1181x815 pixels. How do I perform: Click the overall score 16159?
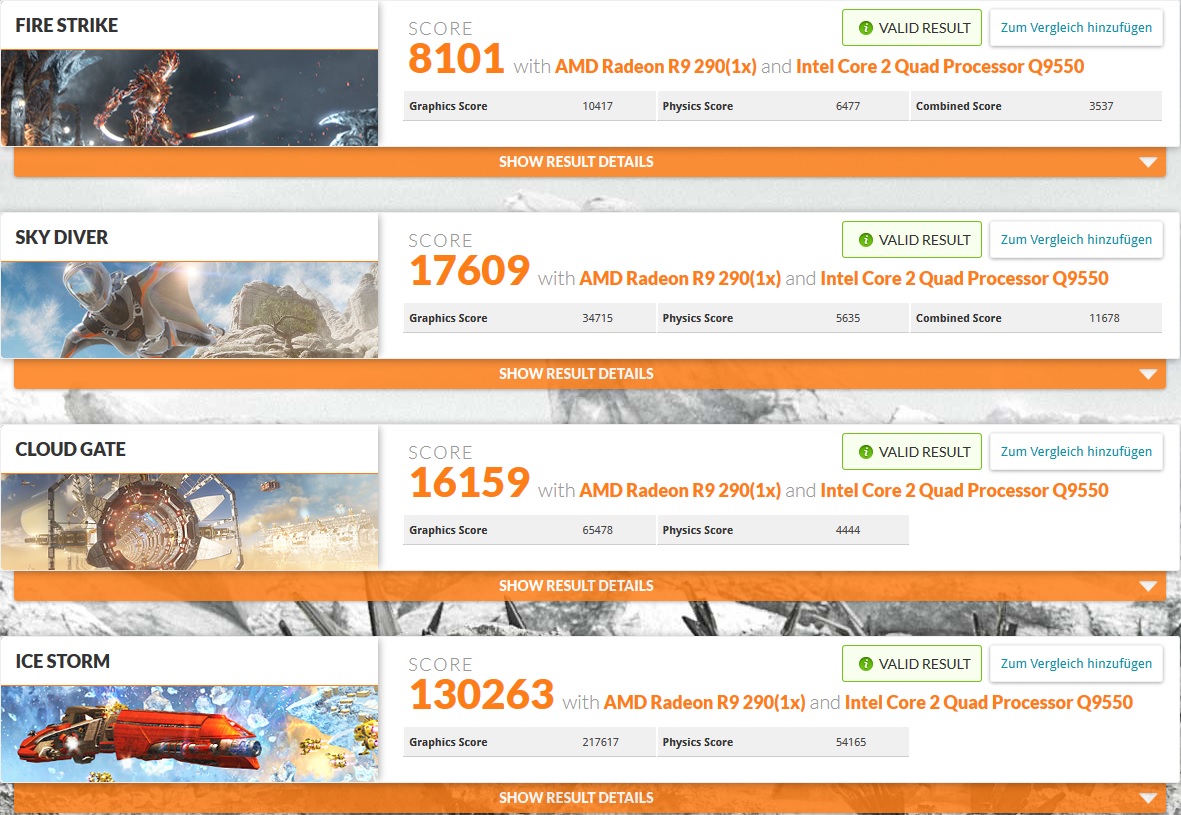click(x=469, y=483)
